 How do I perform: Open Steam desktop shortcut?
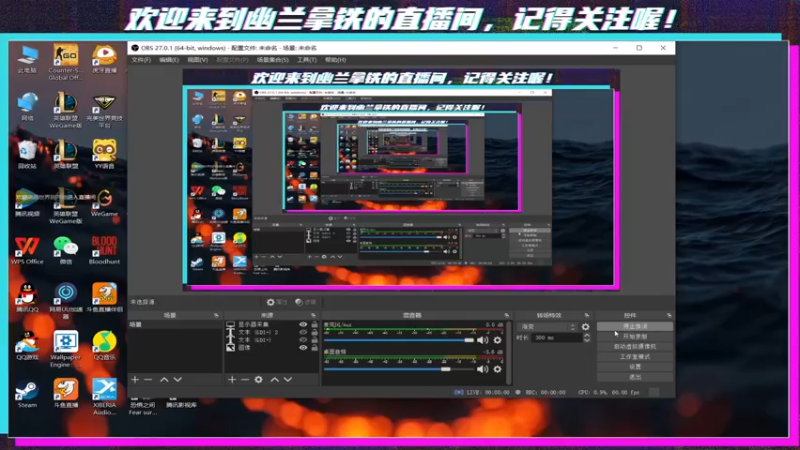[27, 394]
